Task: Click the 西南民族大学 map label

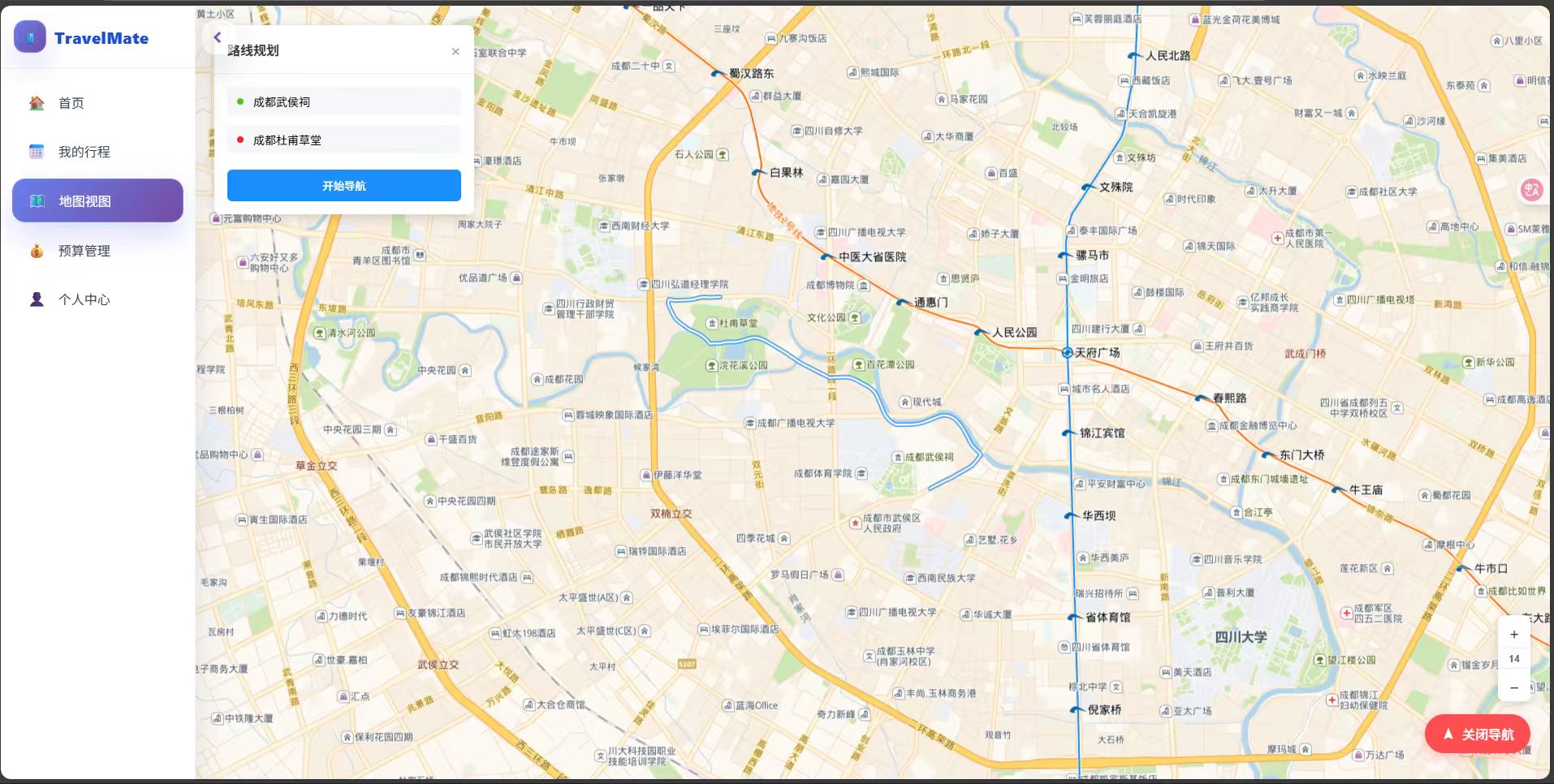Action: click(x=946, y=578)
